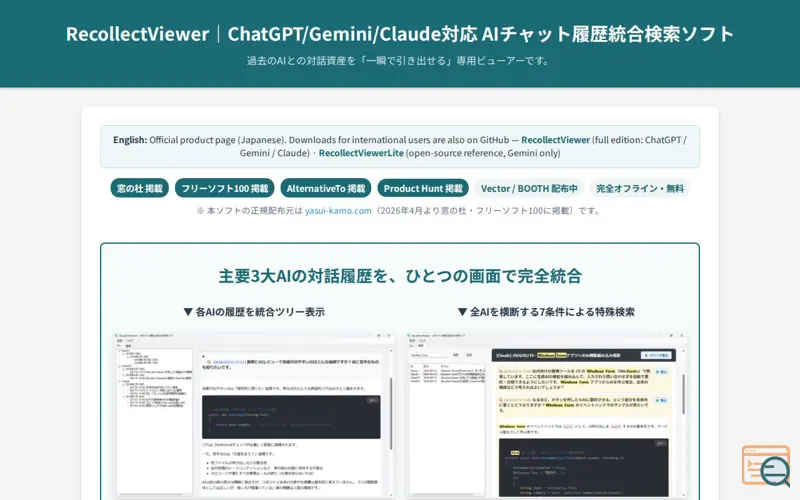Click the フリーソフト100 掲載 badge
The image size is (800, 500).
pos(224,188)
